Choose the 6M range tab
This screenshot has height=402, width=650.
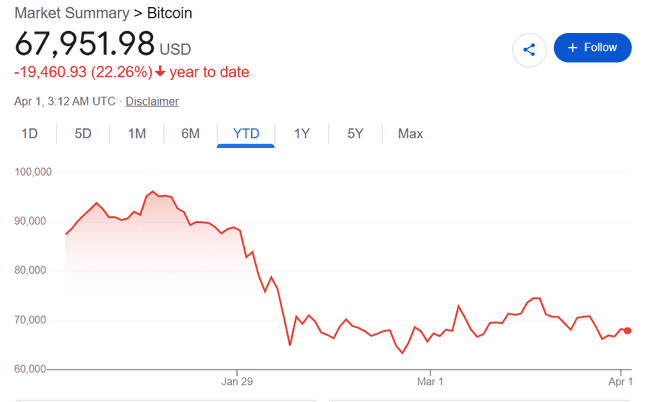point(190,133)
